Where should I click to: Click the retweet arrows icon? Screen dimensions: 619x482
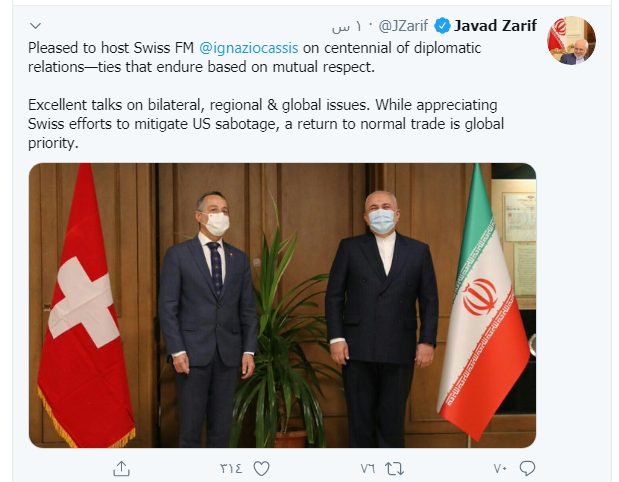pos(394,469)
